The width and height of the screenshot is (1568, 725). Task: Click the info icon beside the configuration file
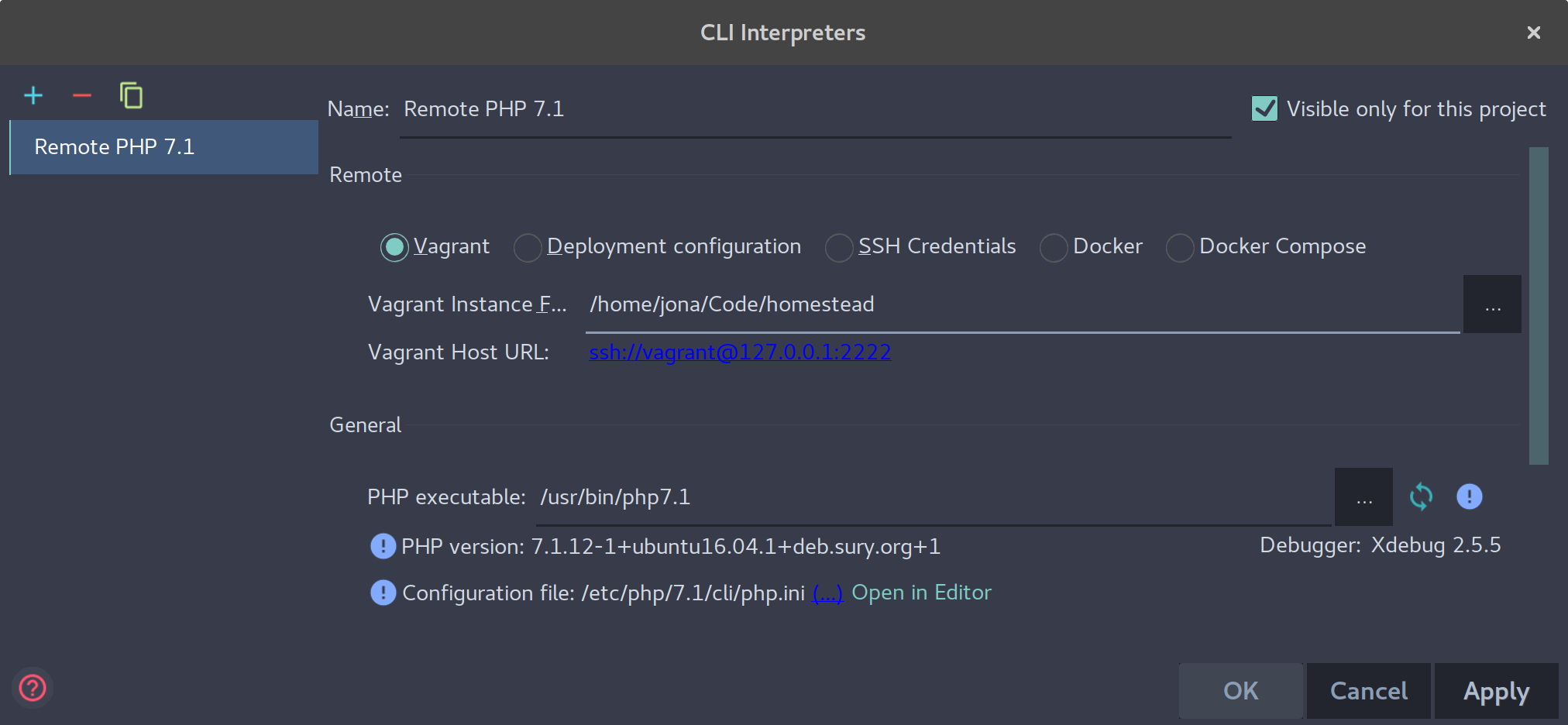(x=383, y=593)
